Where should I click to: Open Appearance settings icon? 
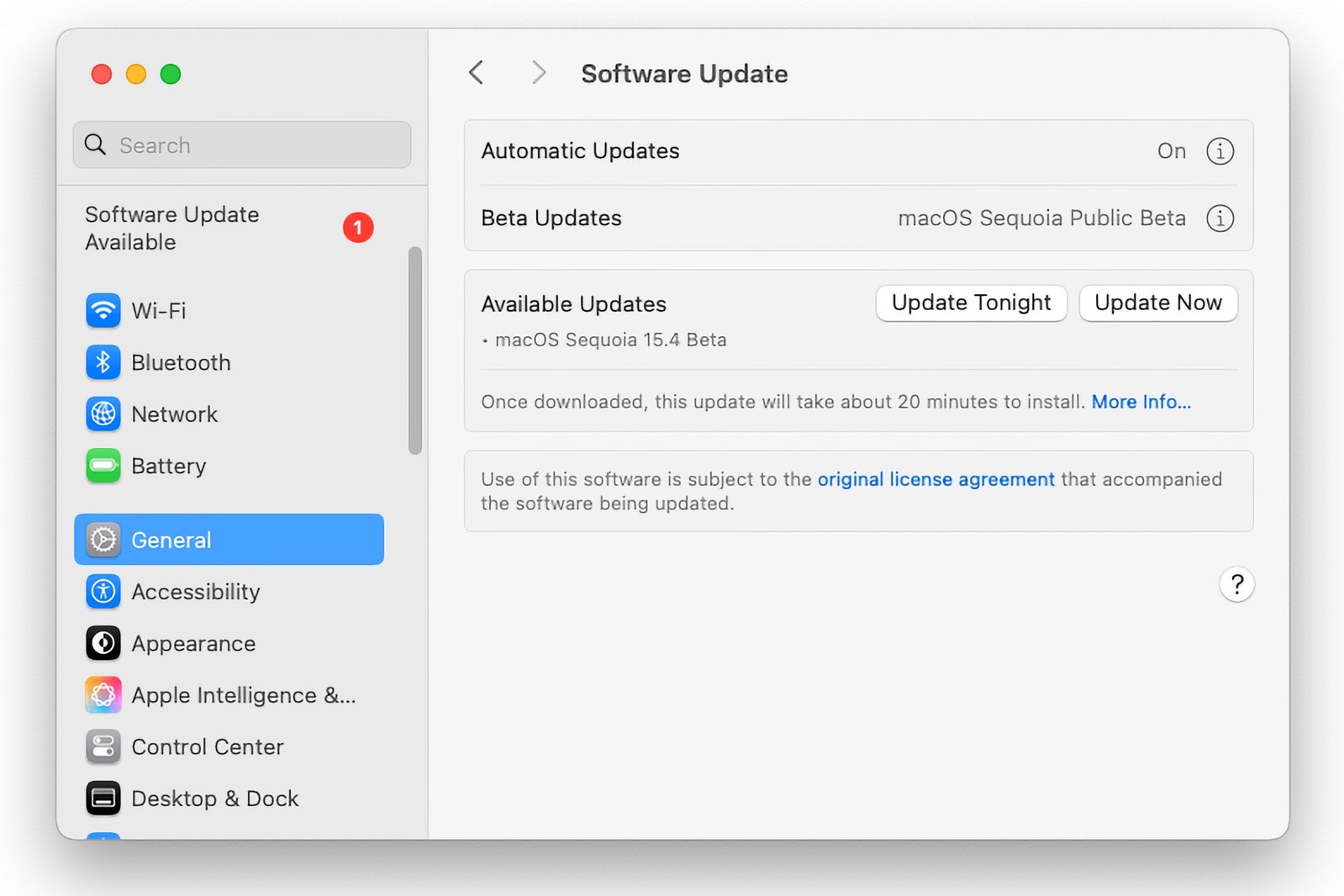point(103,644)
